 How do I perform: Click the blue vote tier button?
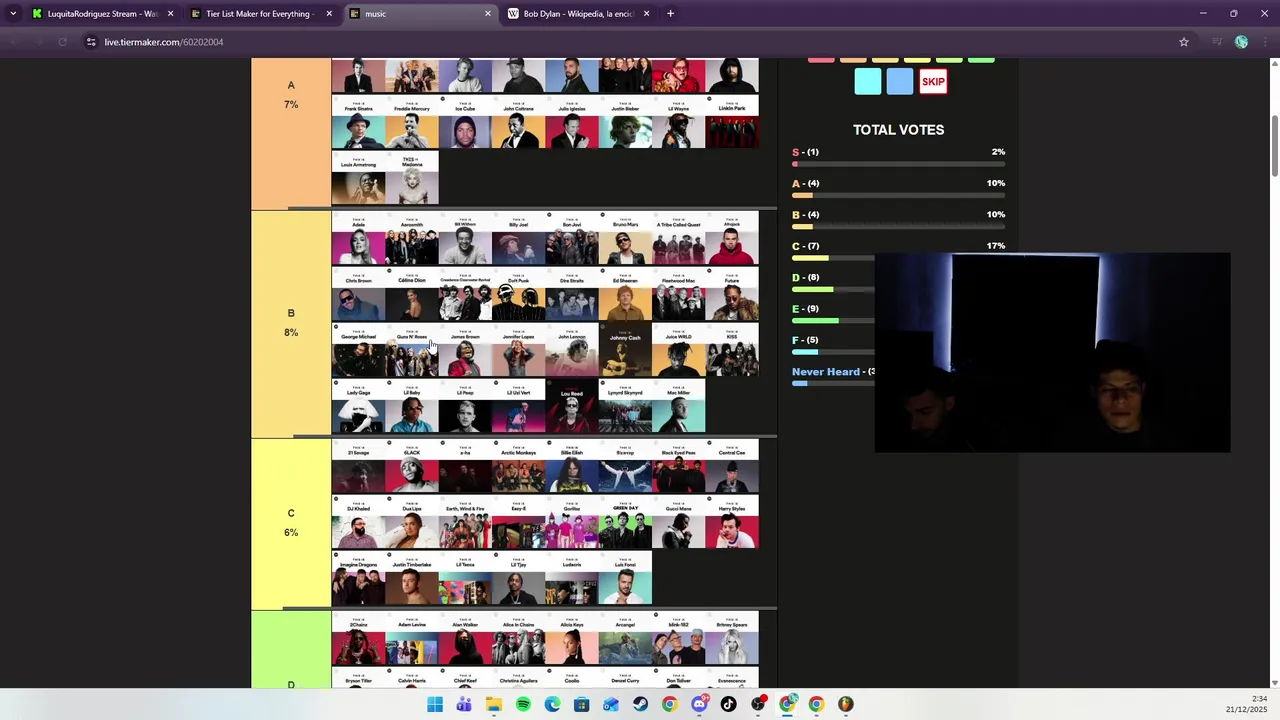coord(900,82)
